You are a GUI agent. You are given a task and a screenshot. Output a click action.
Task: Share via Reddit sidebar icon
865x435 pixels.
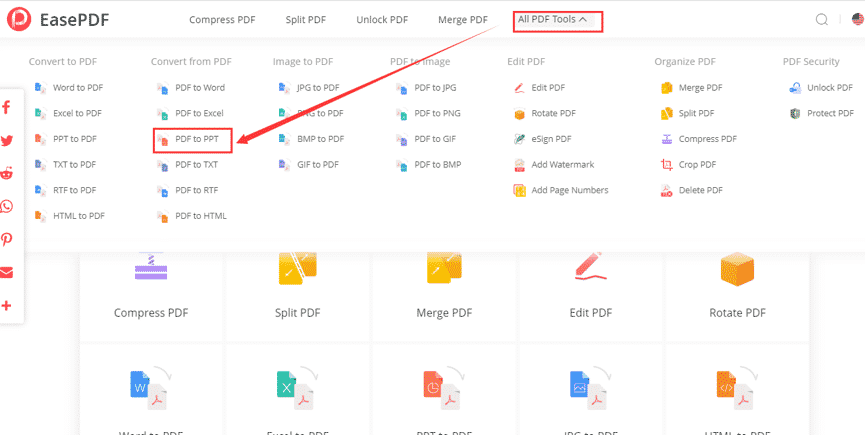pos(7,174)
